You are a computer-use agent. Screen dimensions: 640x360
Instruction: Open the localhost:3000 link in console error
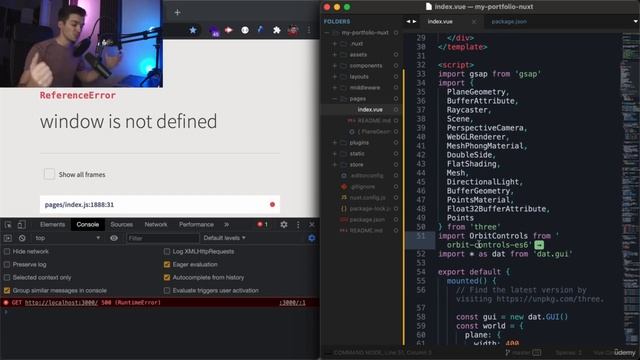click(x=61, y=302)
